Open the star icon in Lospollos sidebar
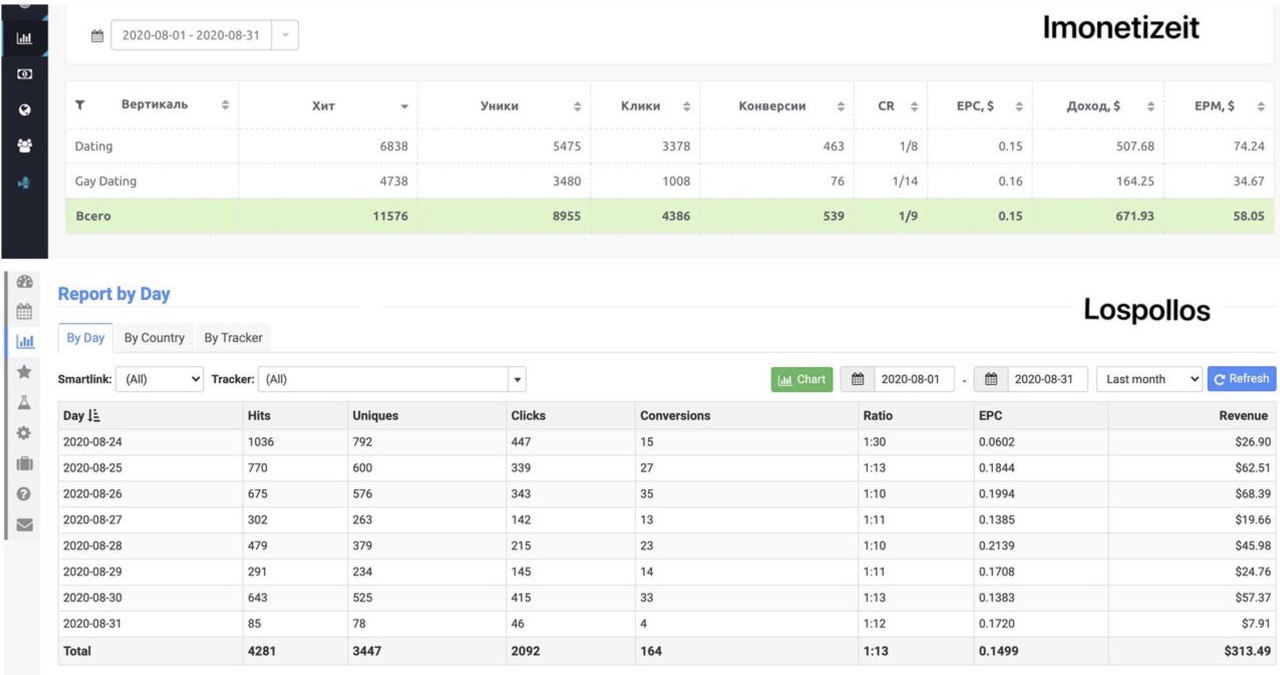 pos(24,372)
